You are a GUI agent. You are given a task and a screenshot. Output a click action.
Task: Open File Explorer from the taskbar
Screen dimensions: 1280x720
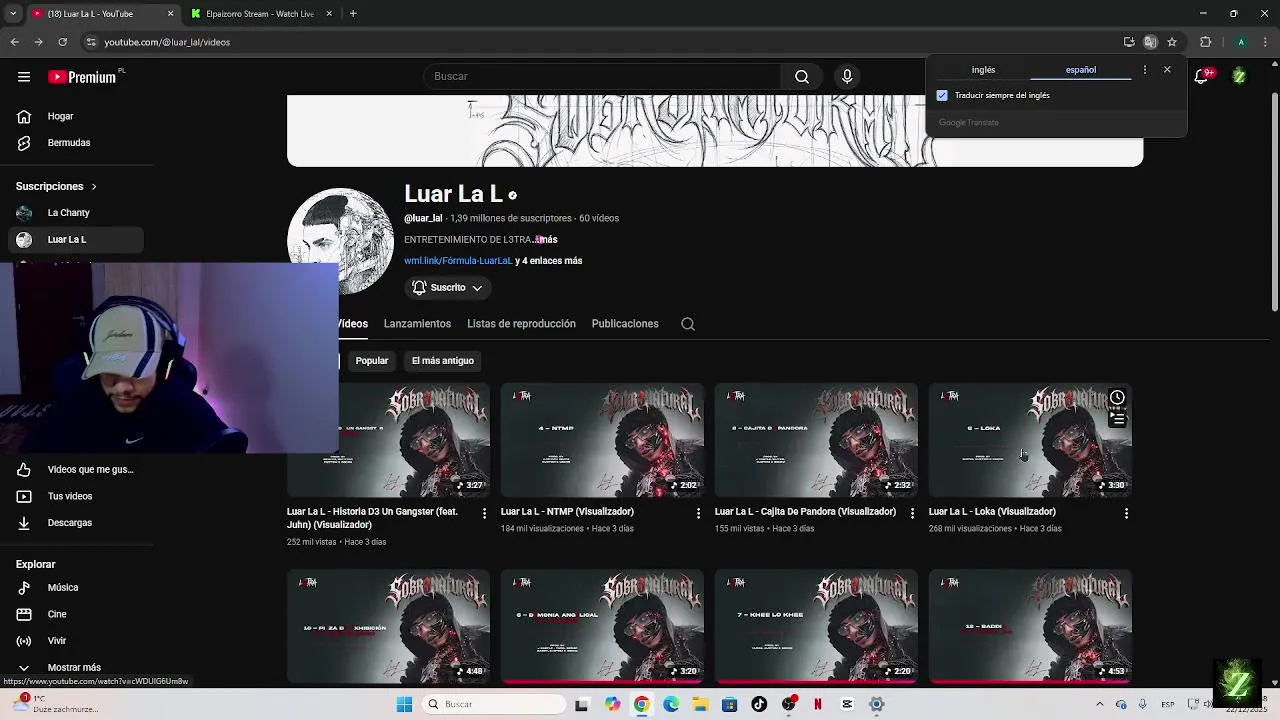click(700, 704)
